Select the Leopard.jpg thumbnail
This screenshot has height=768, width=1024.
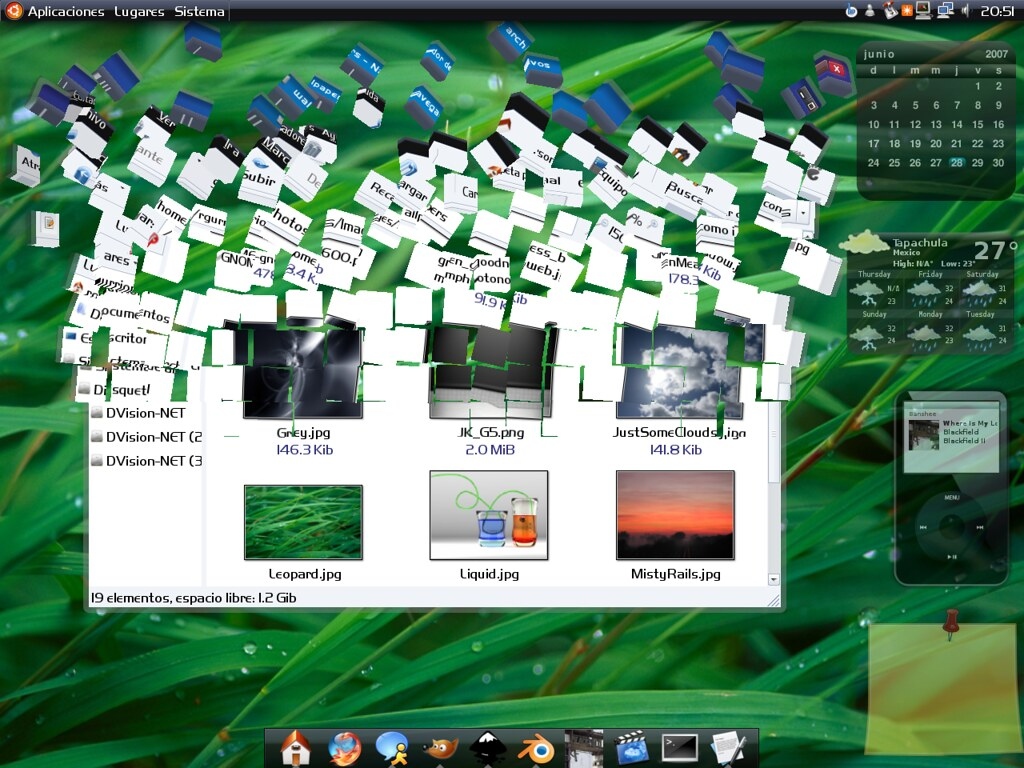click(303, 522)
